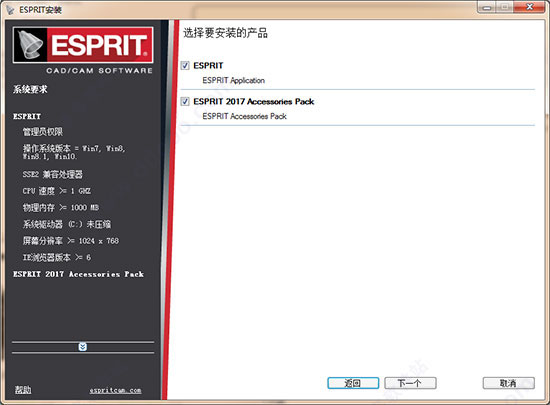Select ESPRIT heading in system requirements

pyautogui.click(x=27, y=116)
